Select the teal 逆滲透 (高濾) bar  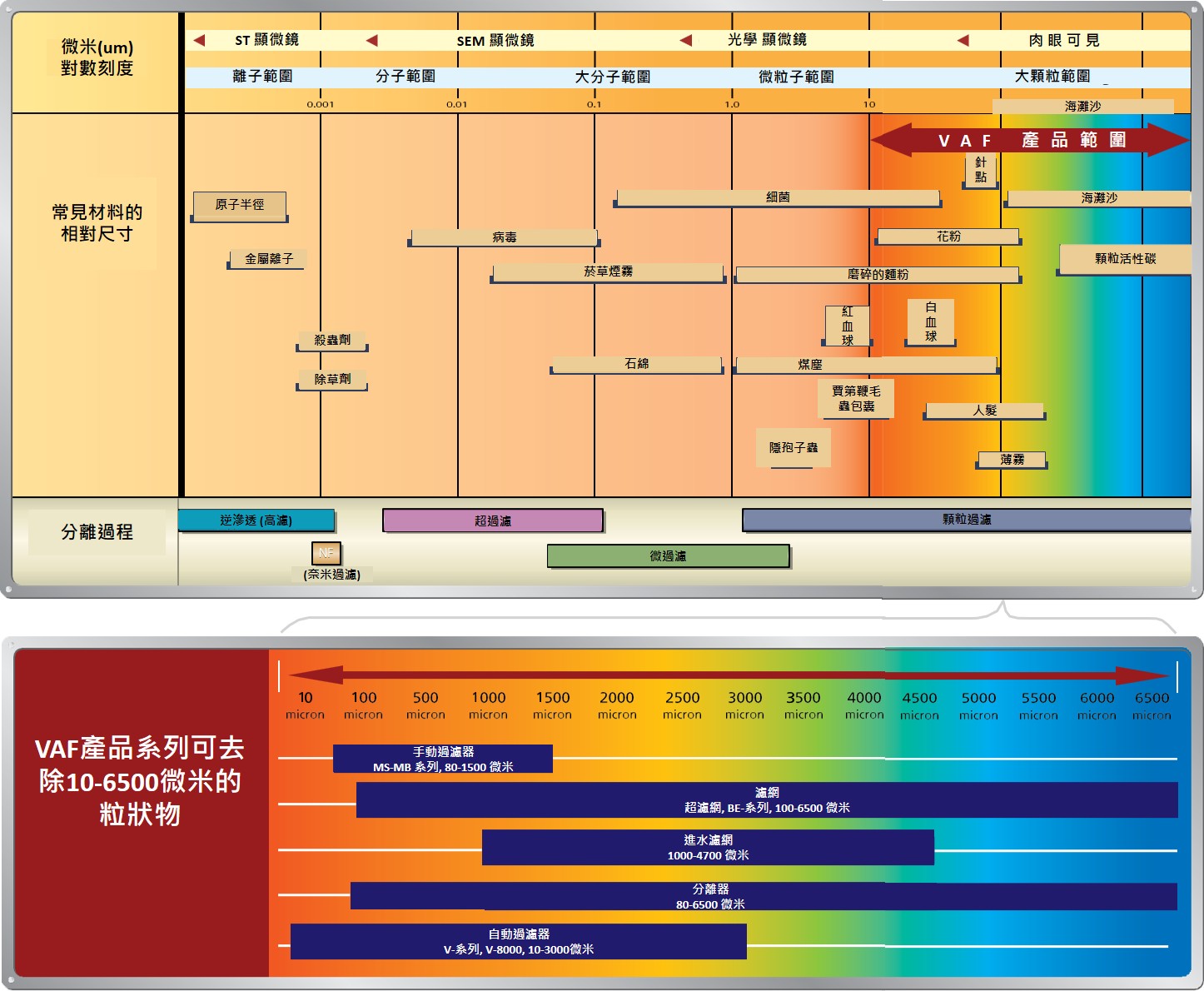256,520
